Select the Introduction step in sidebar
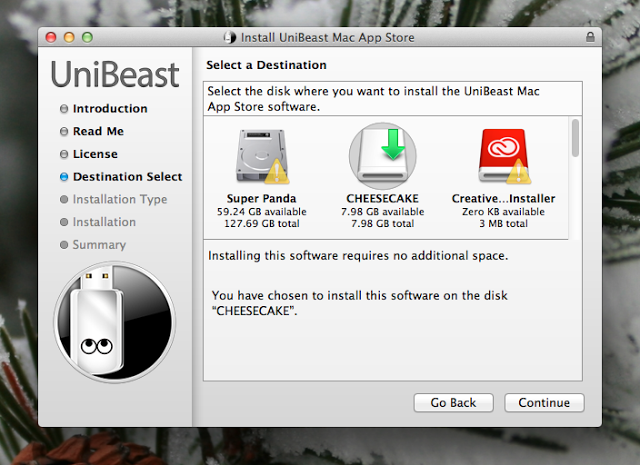 (110, 109)
